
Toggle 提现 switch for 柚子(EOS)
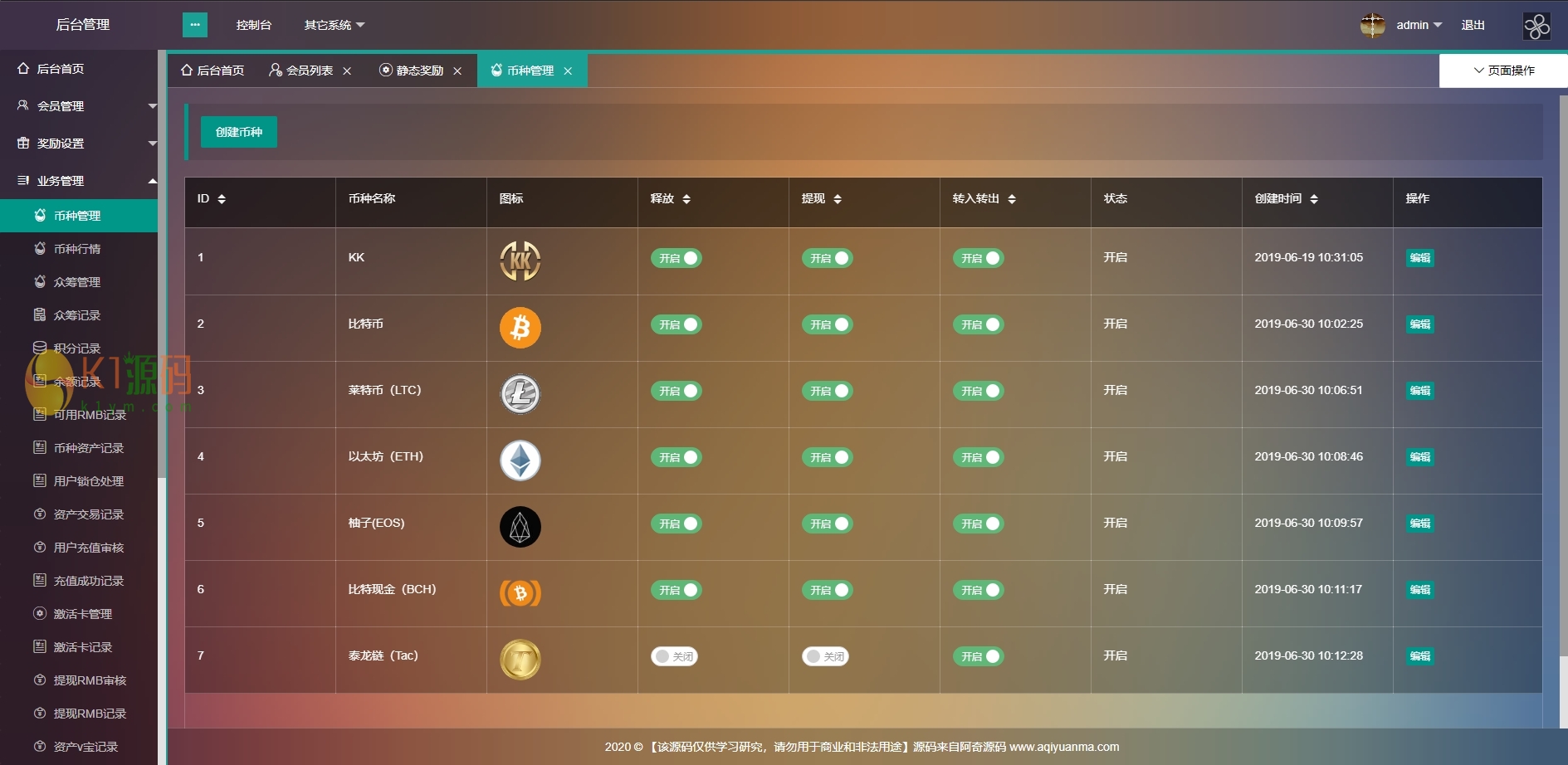(x=828, y=524)
